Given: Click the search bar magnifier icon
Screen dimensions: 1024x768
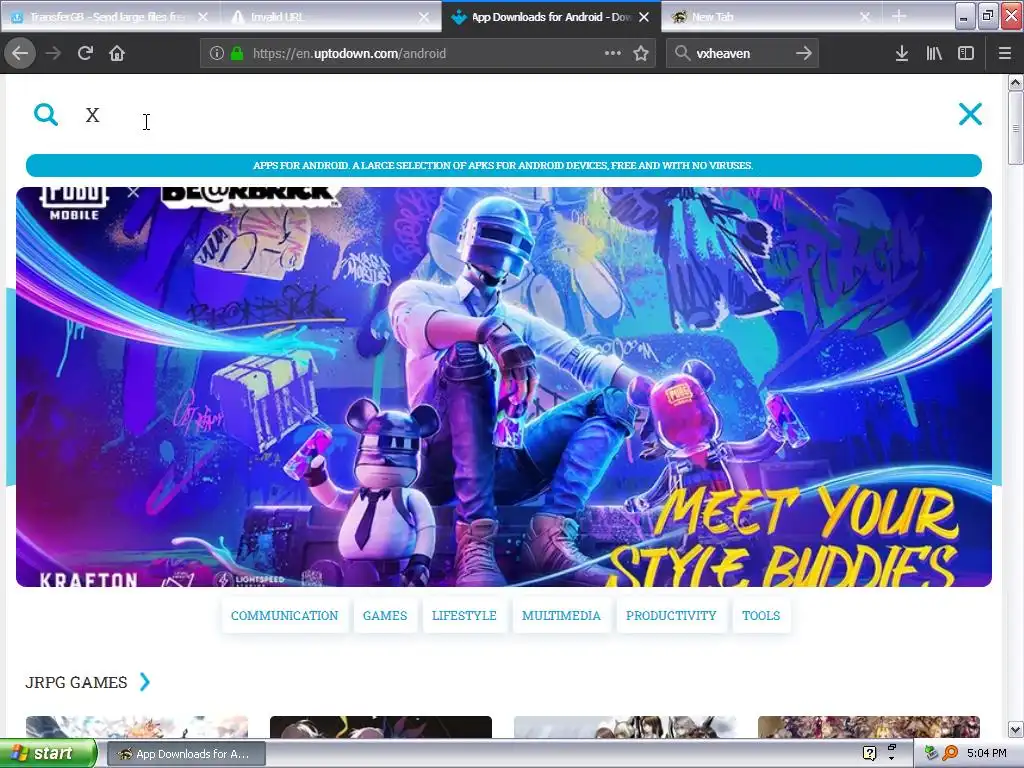Looking at the screenshot, I should (682, 54).
